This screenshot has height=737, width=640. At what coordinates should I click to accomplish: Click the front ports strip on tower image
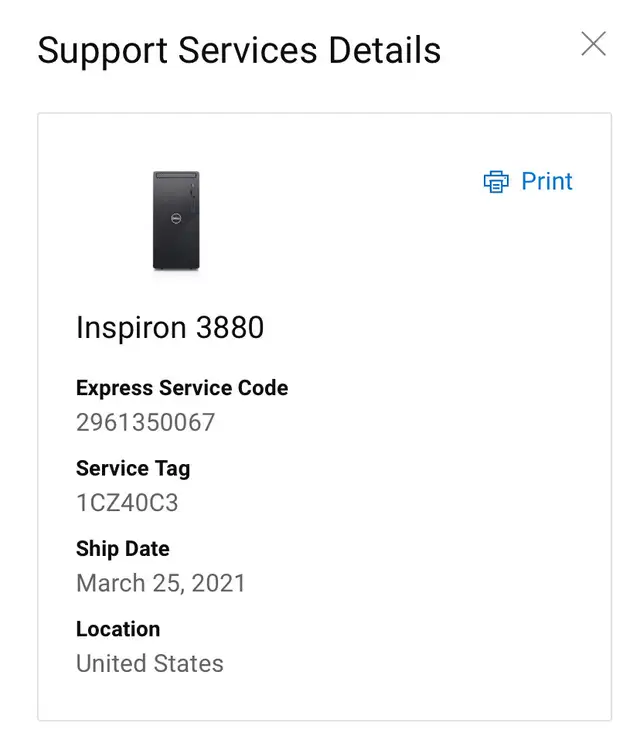[192, 198]
